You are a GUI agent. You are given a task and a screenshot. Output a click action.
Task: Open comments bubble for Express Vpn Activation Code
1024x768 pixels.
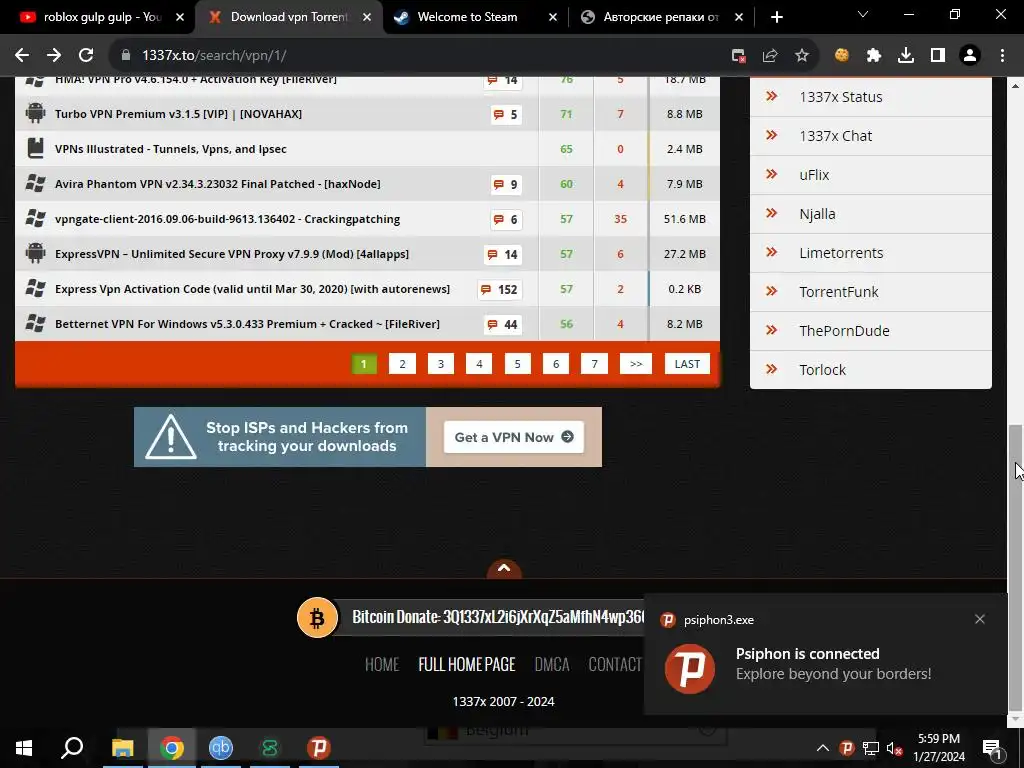tap(500, 289)
